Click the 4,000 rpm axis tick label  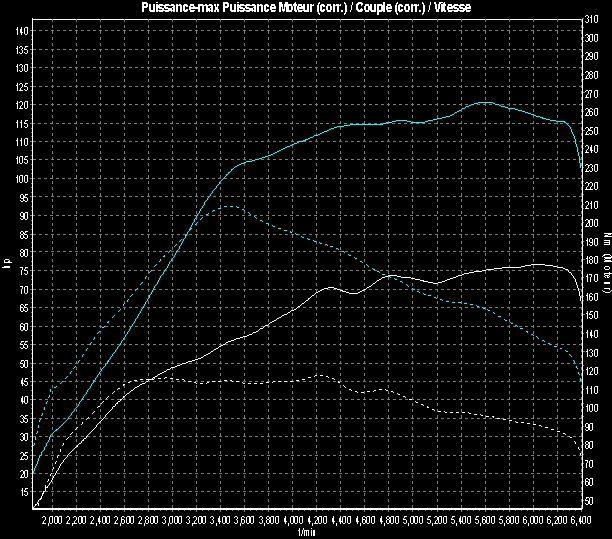[294, 521]
